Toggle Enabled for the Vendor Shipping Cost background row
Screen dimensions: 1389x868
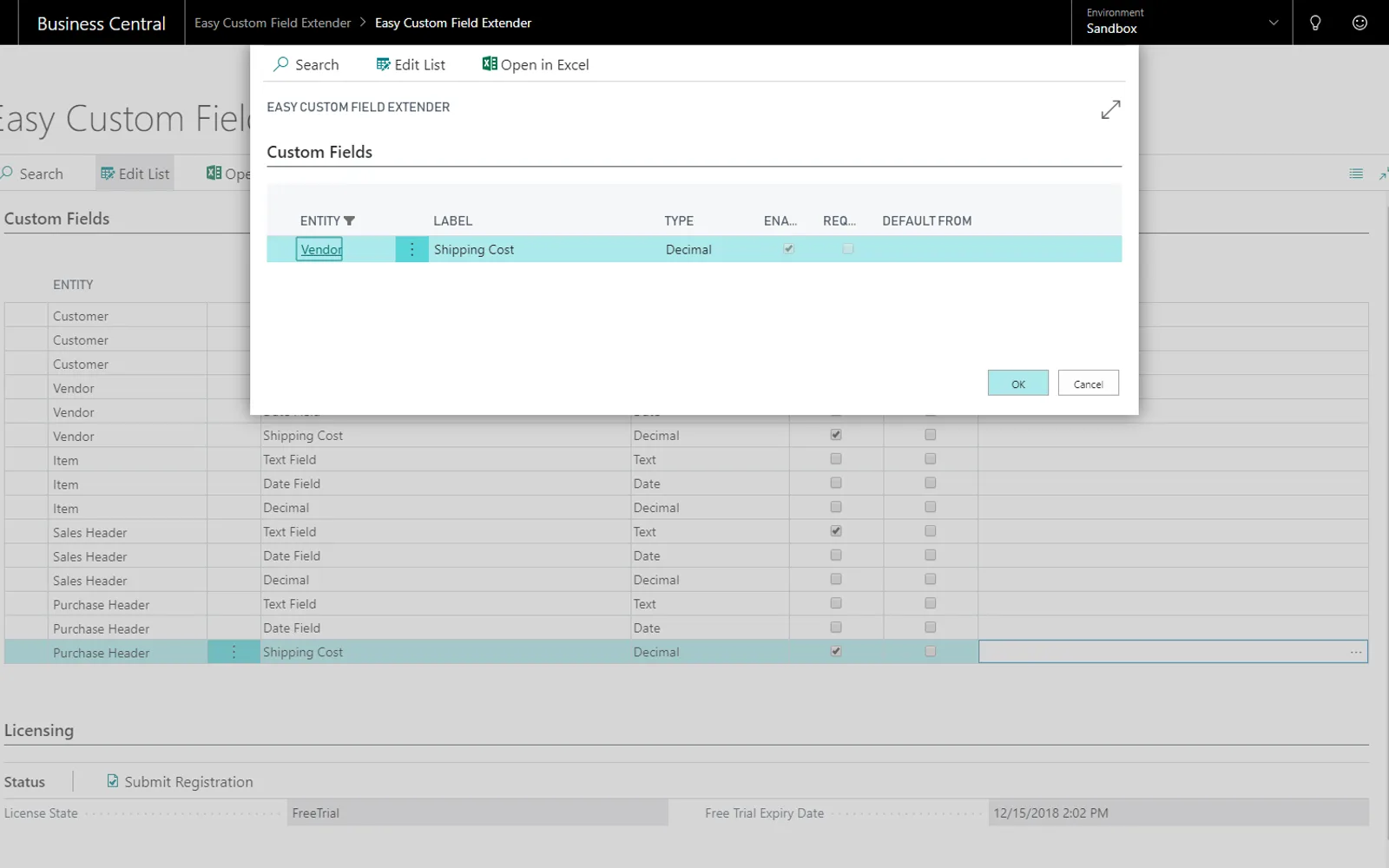[x=836, y=434]
